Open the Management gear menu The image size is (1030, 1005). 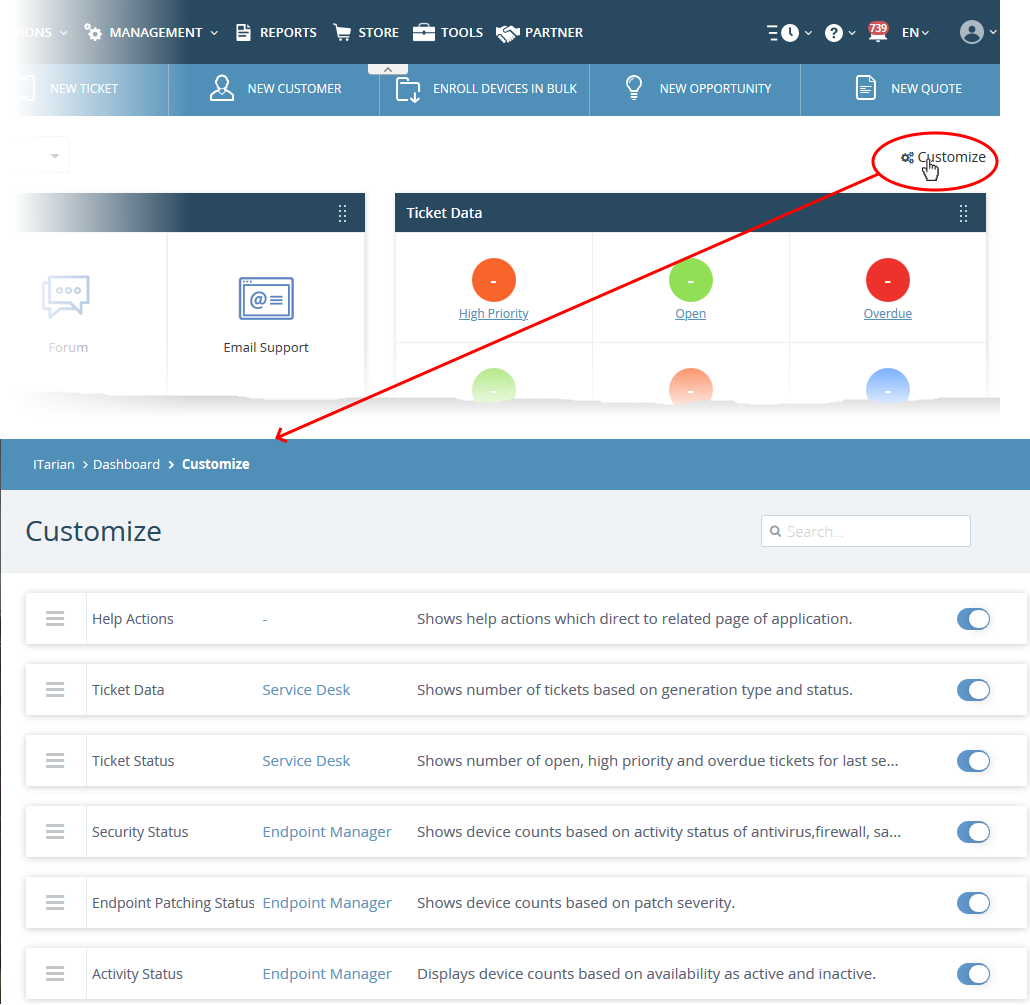tap(93, 32)
